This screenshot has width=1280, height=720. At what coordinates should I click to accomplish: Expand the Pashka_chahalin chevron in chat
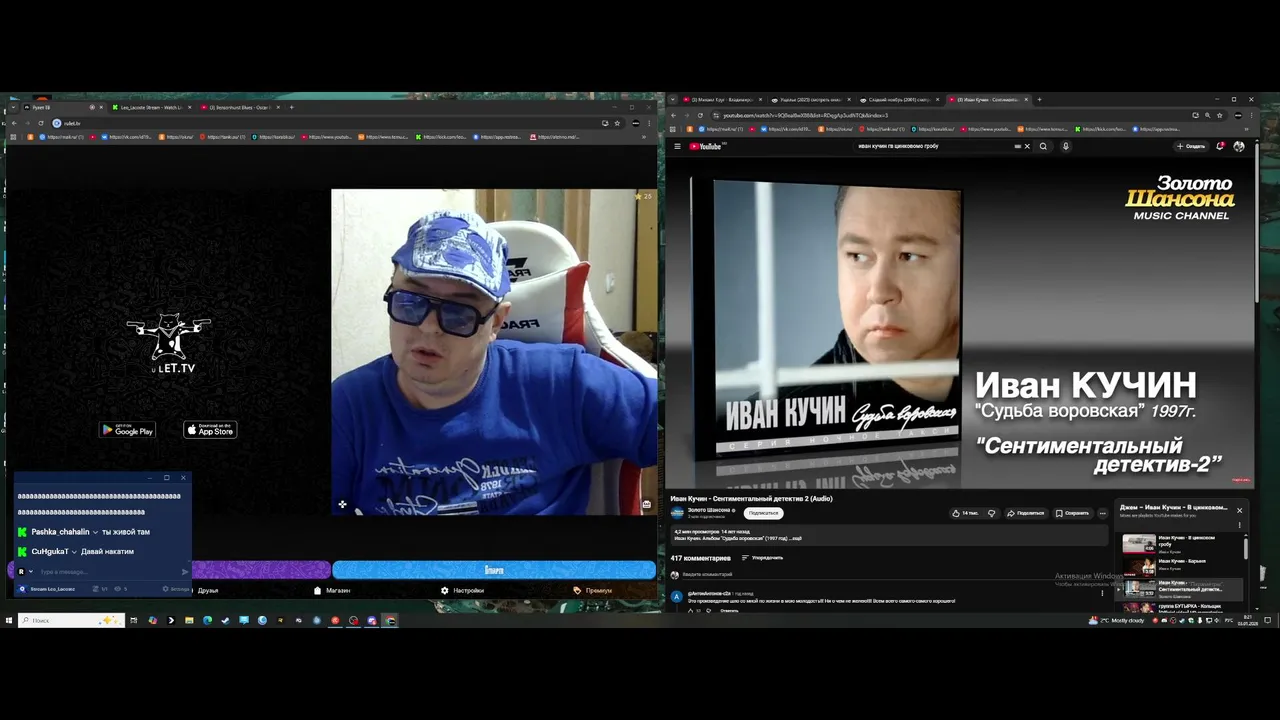pyautogui.click(x=95, y=532)
